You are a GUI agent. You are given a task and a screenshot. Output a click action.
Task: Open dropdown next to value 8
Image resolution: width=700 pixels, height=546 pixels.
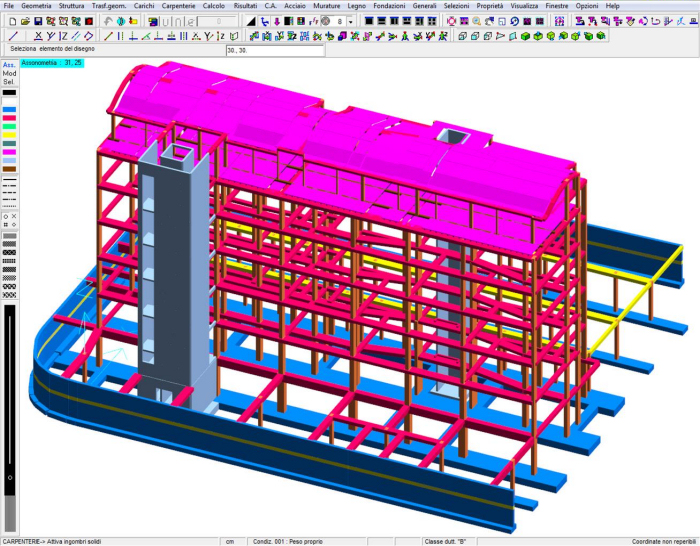(x=351, y=21)
